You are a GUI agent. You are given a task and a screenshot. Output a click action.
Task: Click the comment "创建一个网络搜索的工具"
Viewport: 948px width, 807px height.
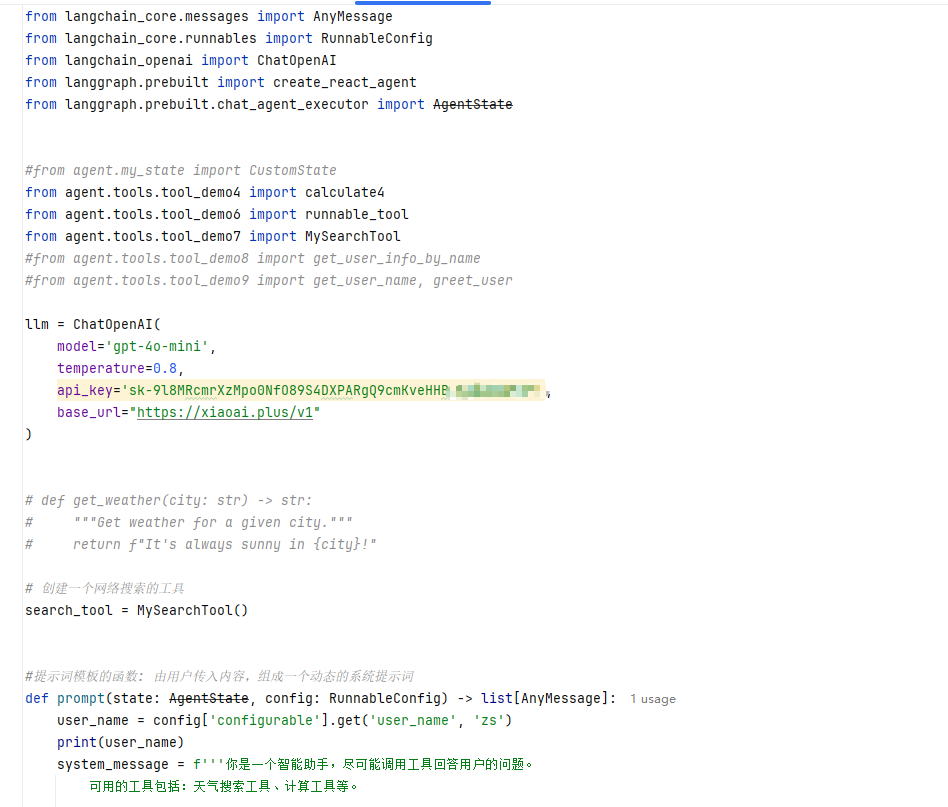[x=105, y=588]
